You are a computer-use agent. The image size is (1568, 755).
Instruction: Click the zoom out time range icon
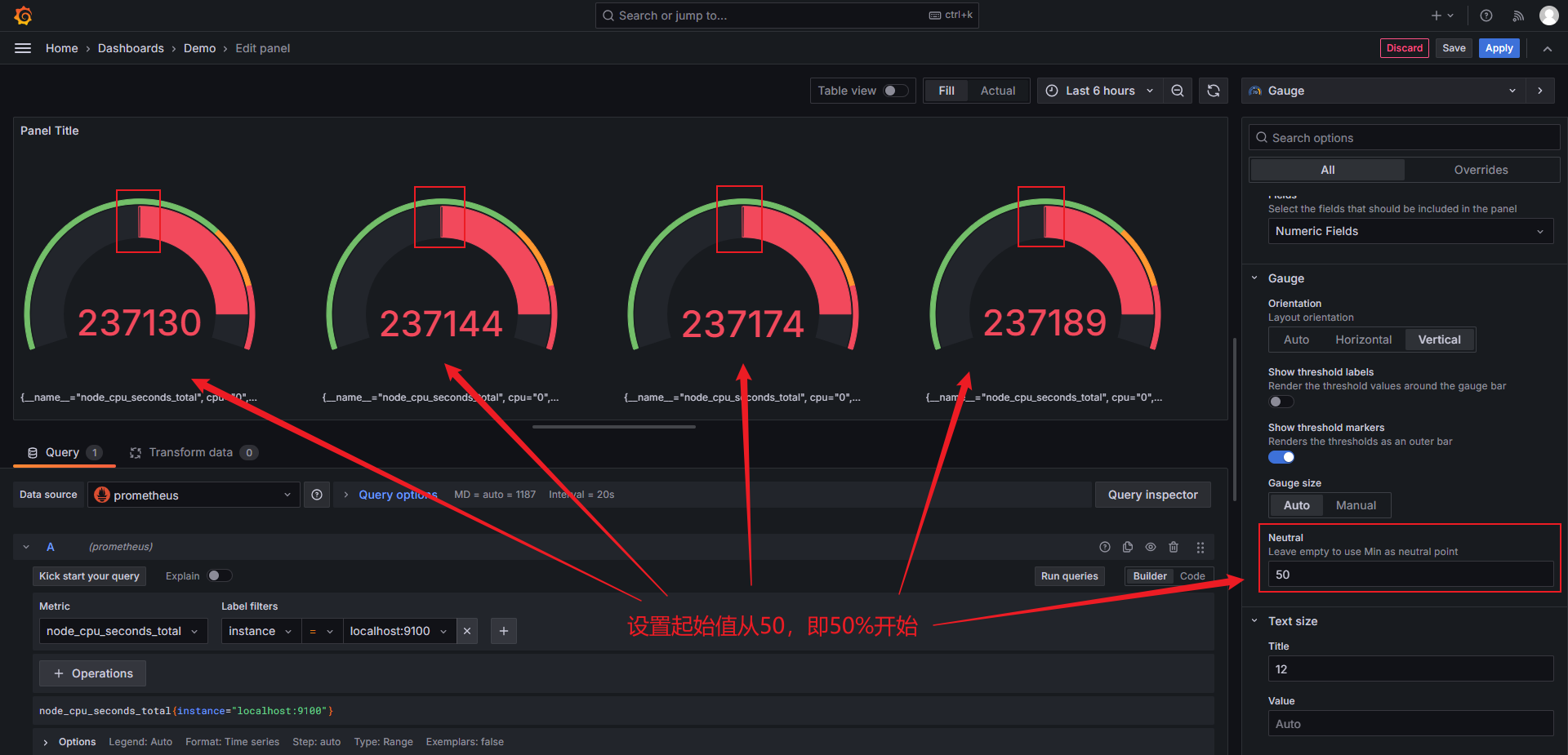(1178, 91)
